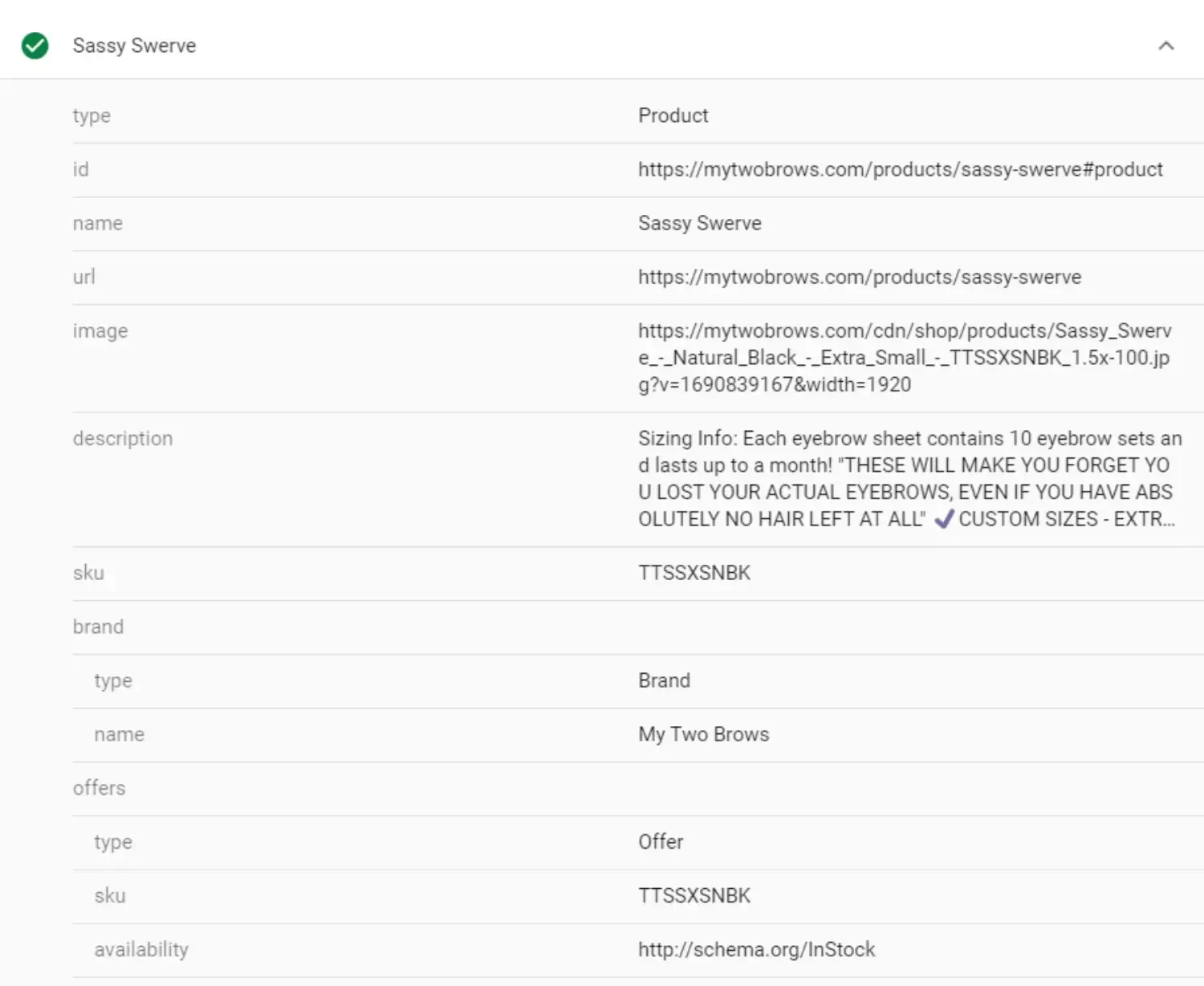The height and width of the screenshot is (986, 1204).
Task: Collapse the Sassy Swerve section
Action: click(x=1166, y=46)
